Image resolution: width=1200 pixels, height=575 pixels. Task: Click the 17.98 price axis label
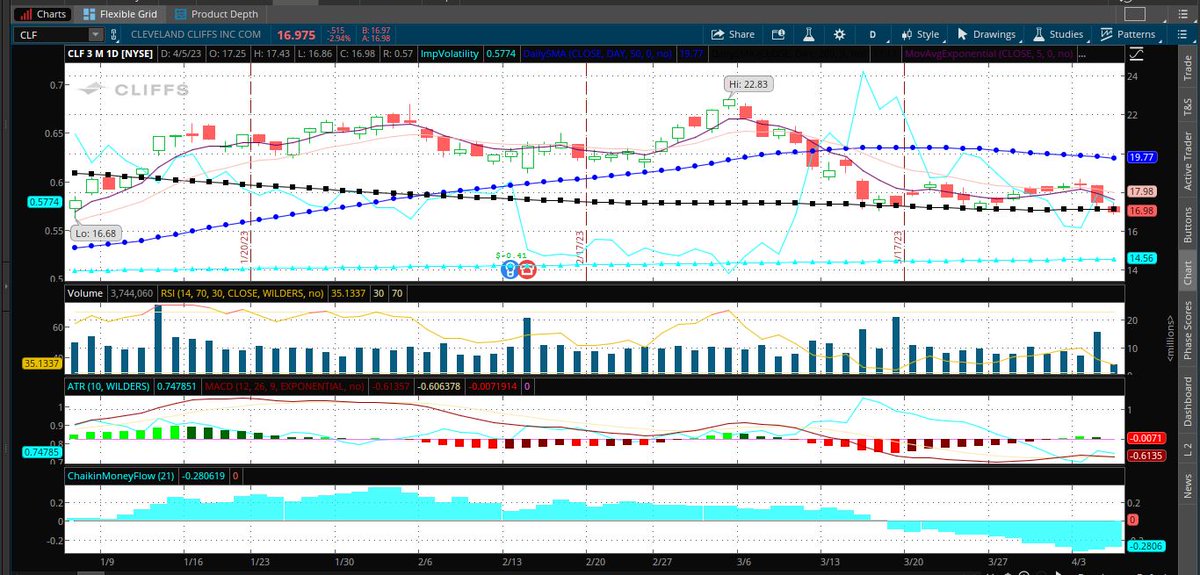[1141, 191]
